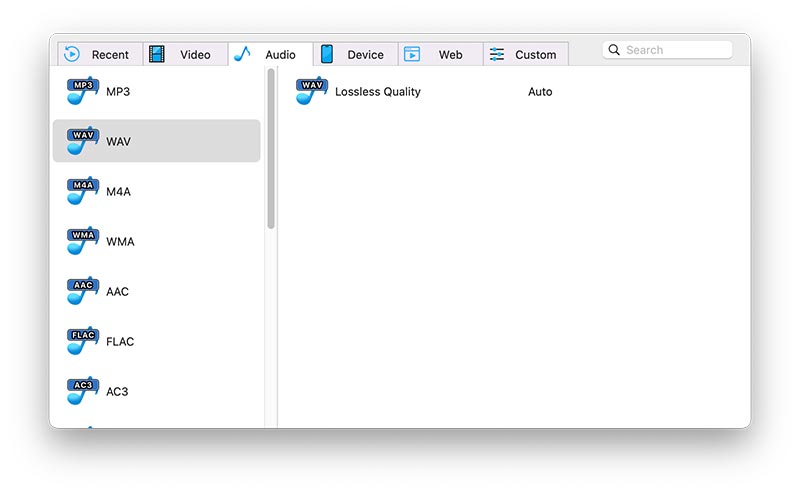Click the Search input field
800x493 pixels.
click(x=676, y=50)
